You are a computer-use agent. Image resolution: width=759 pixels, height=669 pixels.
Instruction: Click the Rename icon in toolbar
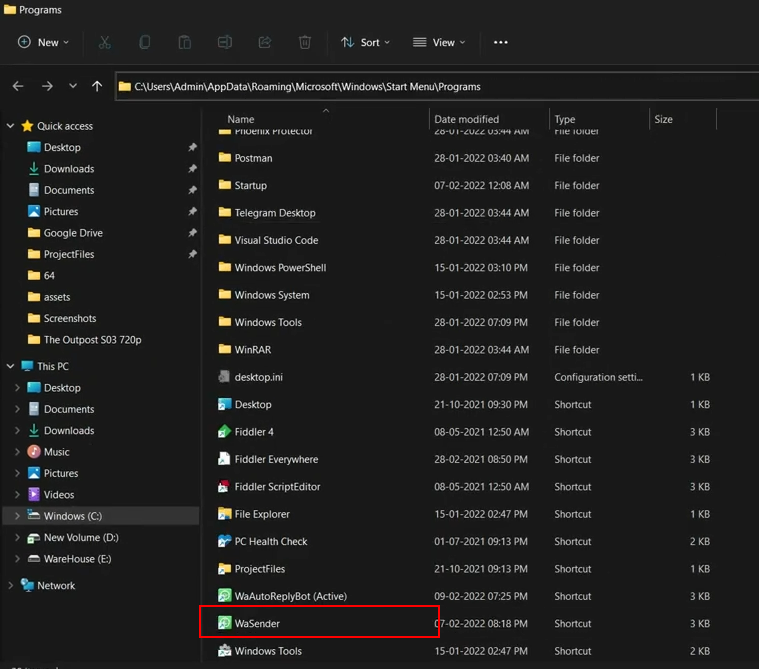(x=225, y=42)
